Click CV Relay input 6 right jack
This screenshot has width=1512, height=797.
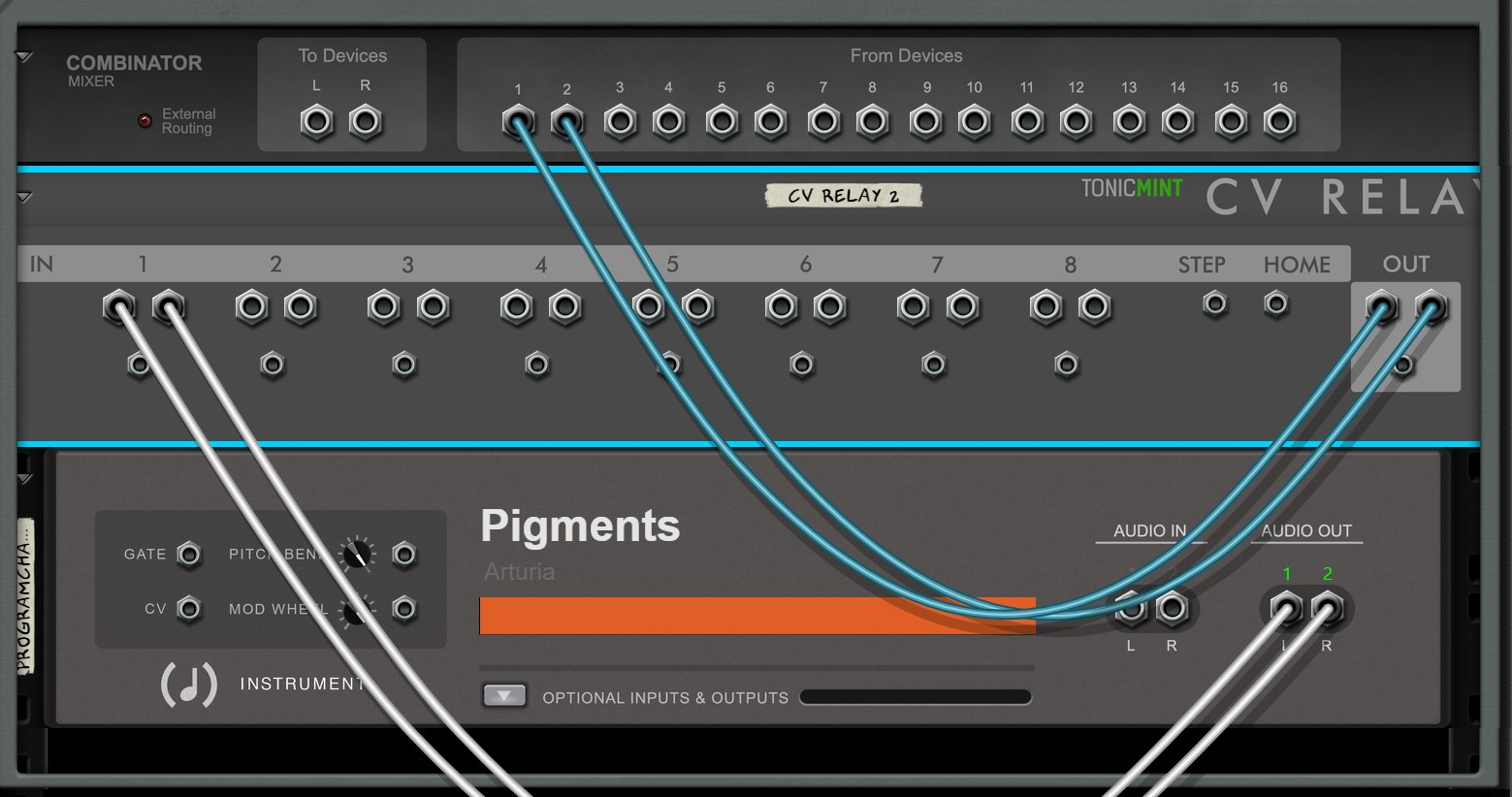(x=830, y=307)
